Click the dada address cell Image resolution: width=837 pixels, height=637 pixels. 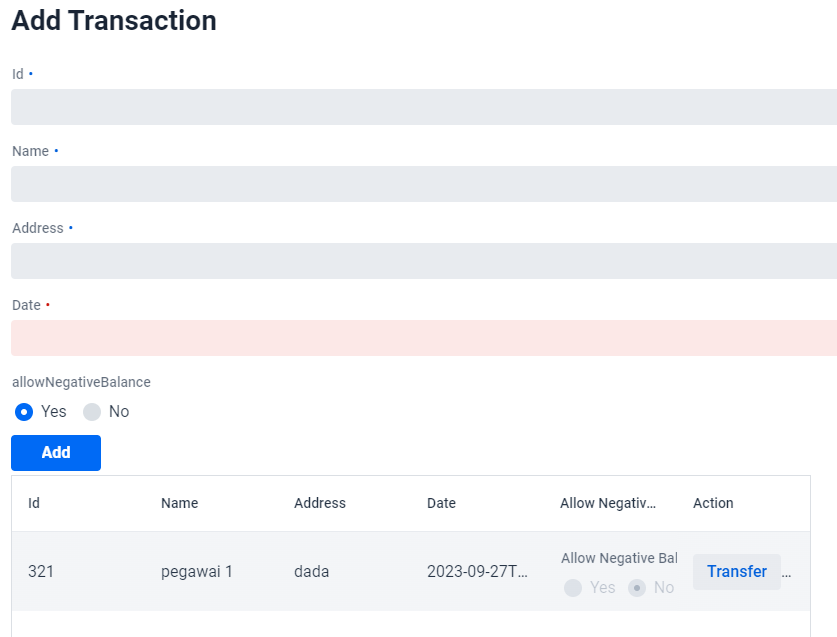click(312, 572)
